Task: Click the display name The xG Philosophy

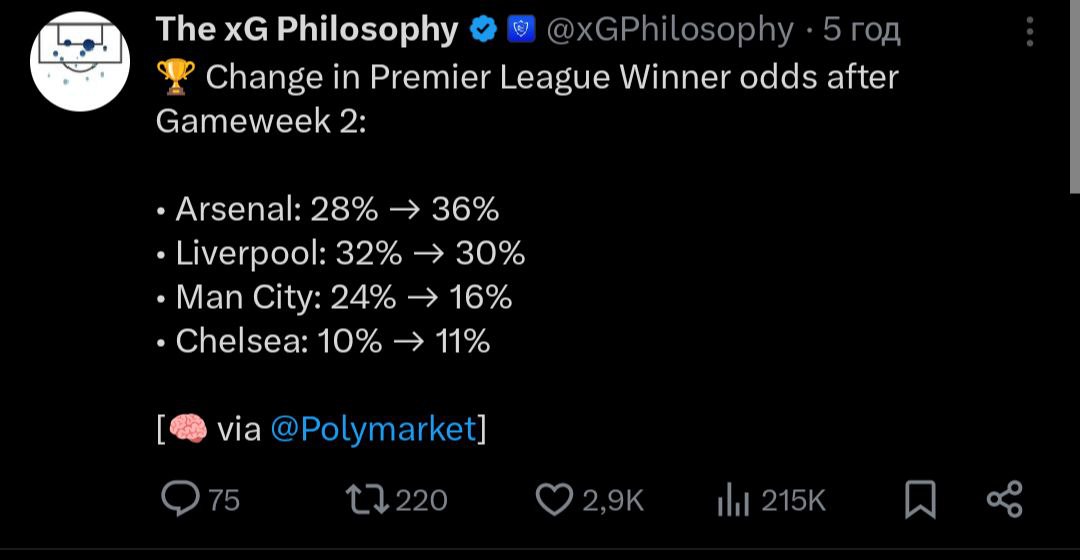Action: pyautogui.click(x=306, y=31)
